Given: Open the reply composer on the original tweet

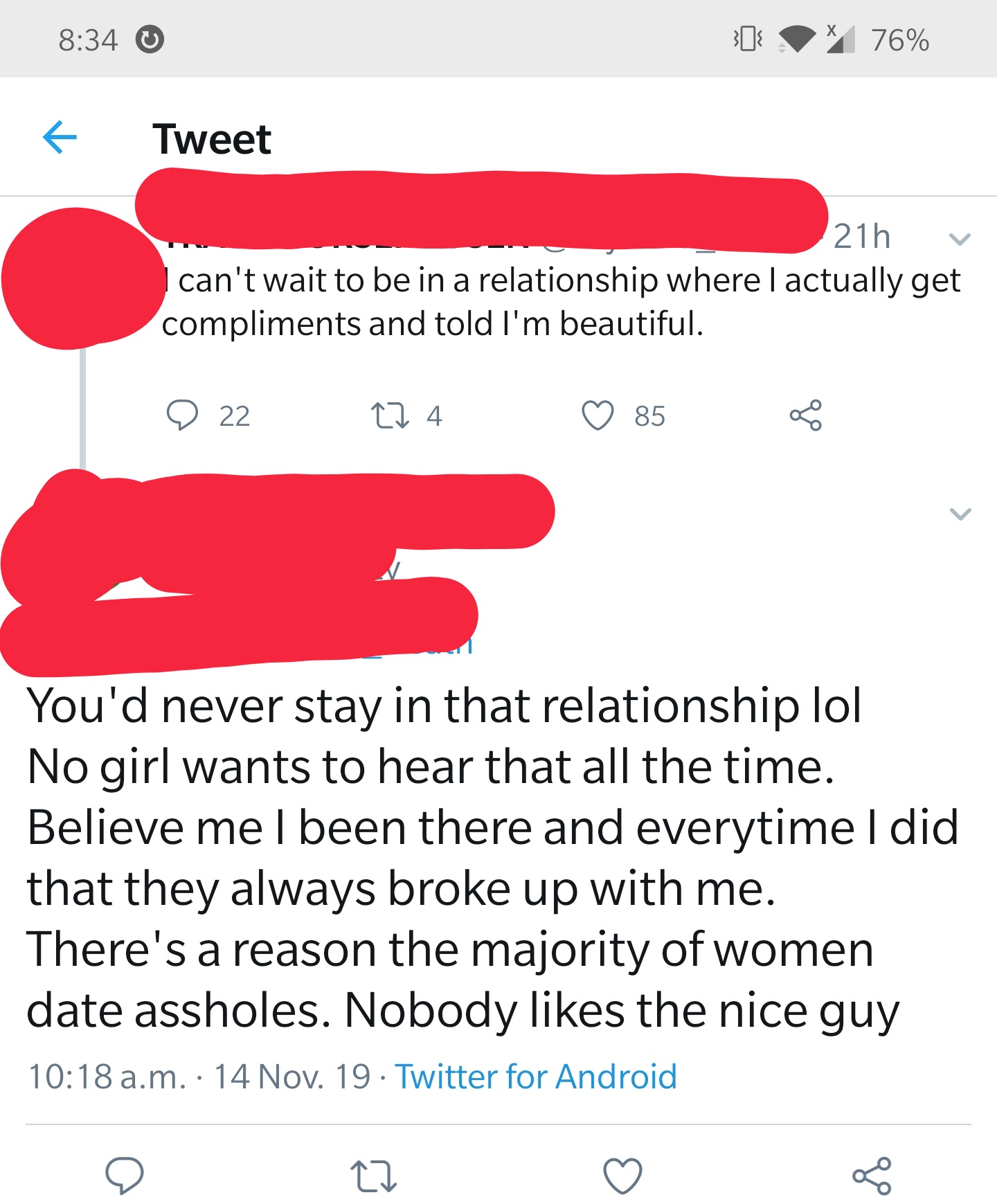Looking at the screenshot, I should tap(183, 415).
